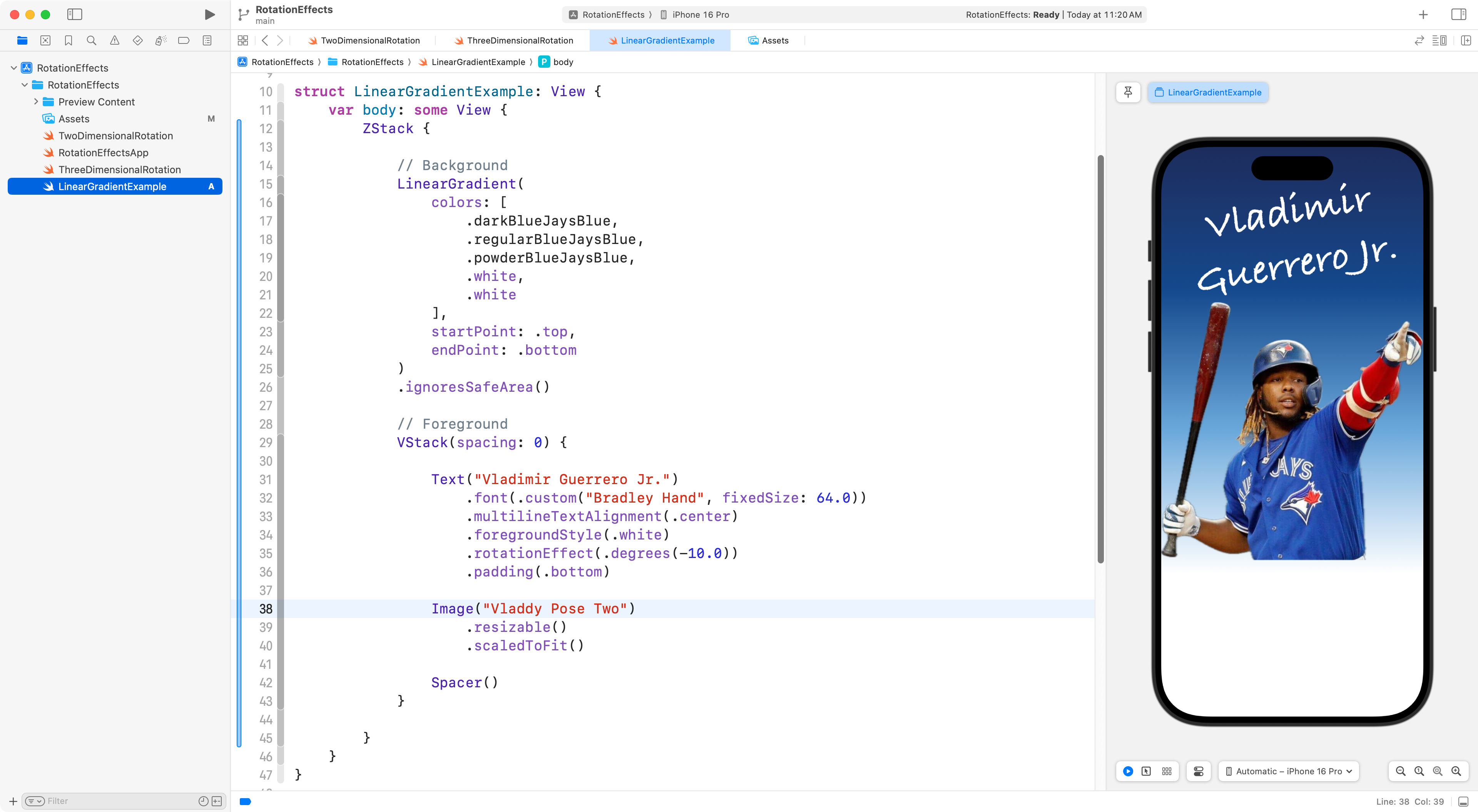Toggle the right inspector panel

coord(1458,15)
